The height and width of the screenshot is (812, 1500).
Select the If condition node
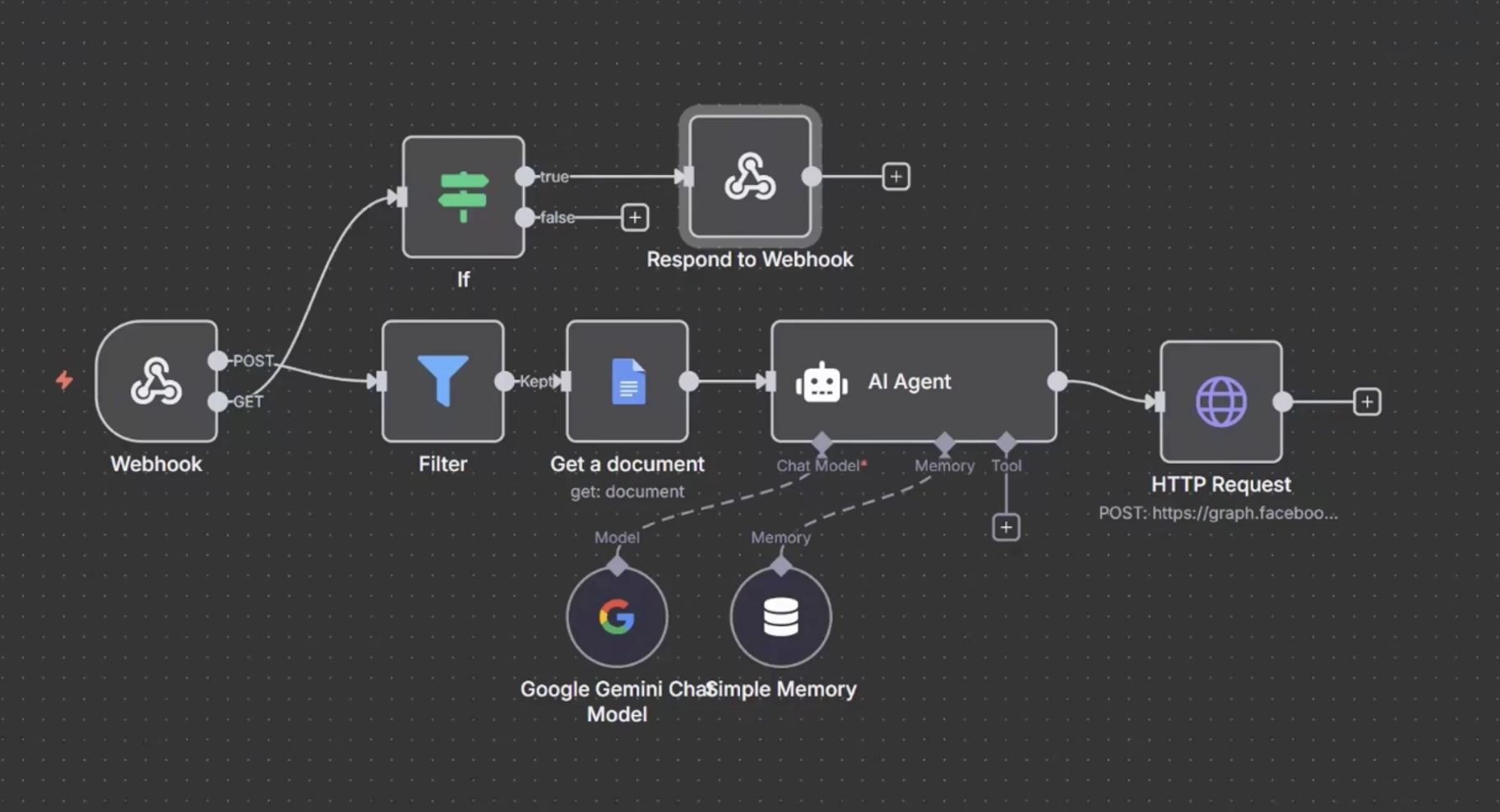pos(463,196)
